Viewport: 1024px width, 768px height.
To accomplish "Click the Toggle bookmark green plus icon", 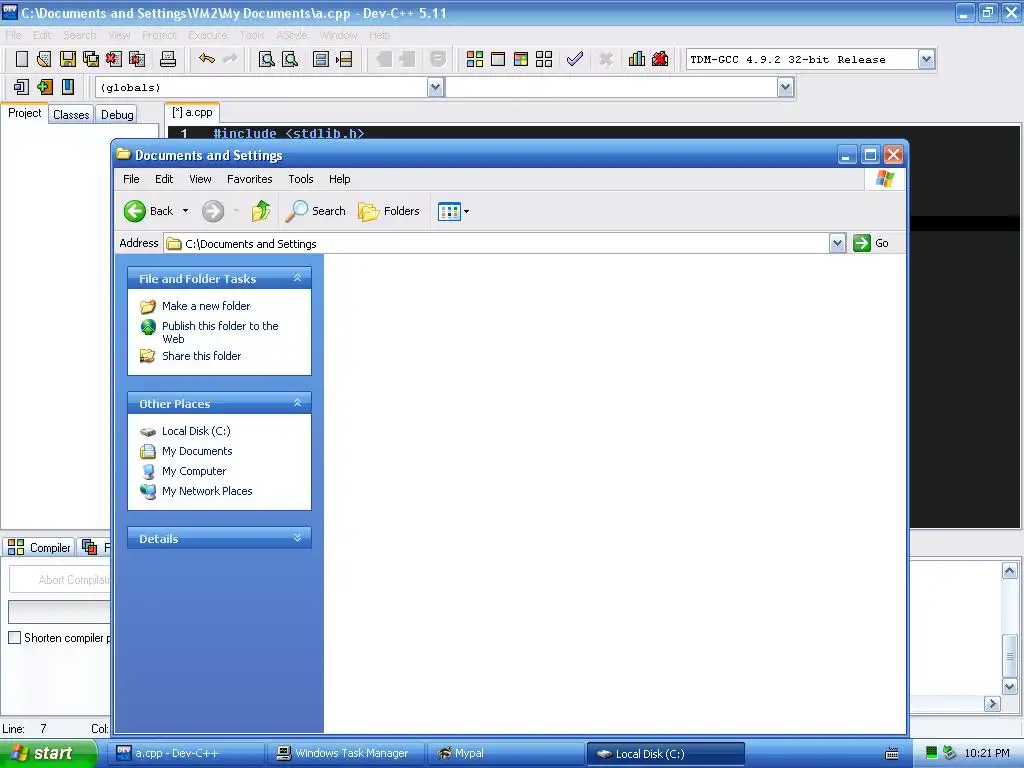I will tap(44, 87).
